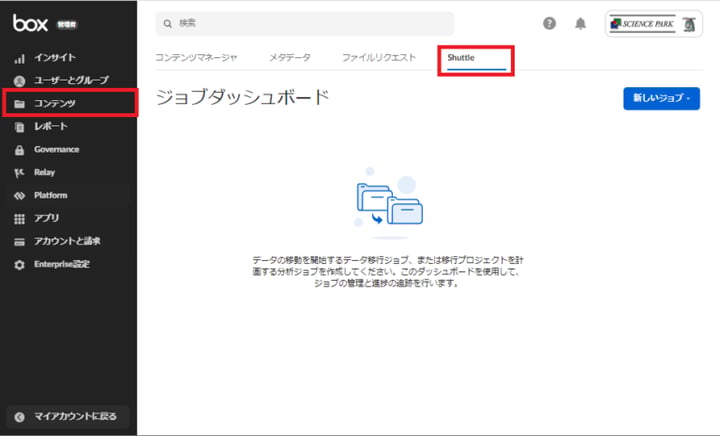This screenshot has height=436, width=720.
Task: Click the ユーザーとグループ person icon
Action: tap(19, 80)
